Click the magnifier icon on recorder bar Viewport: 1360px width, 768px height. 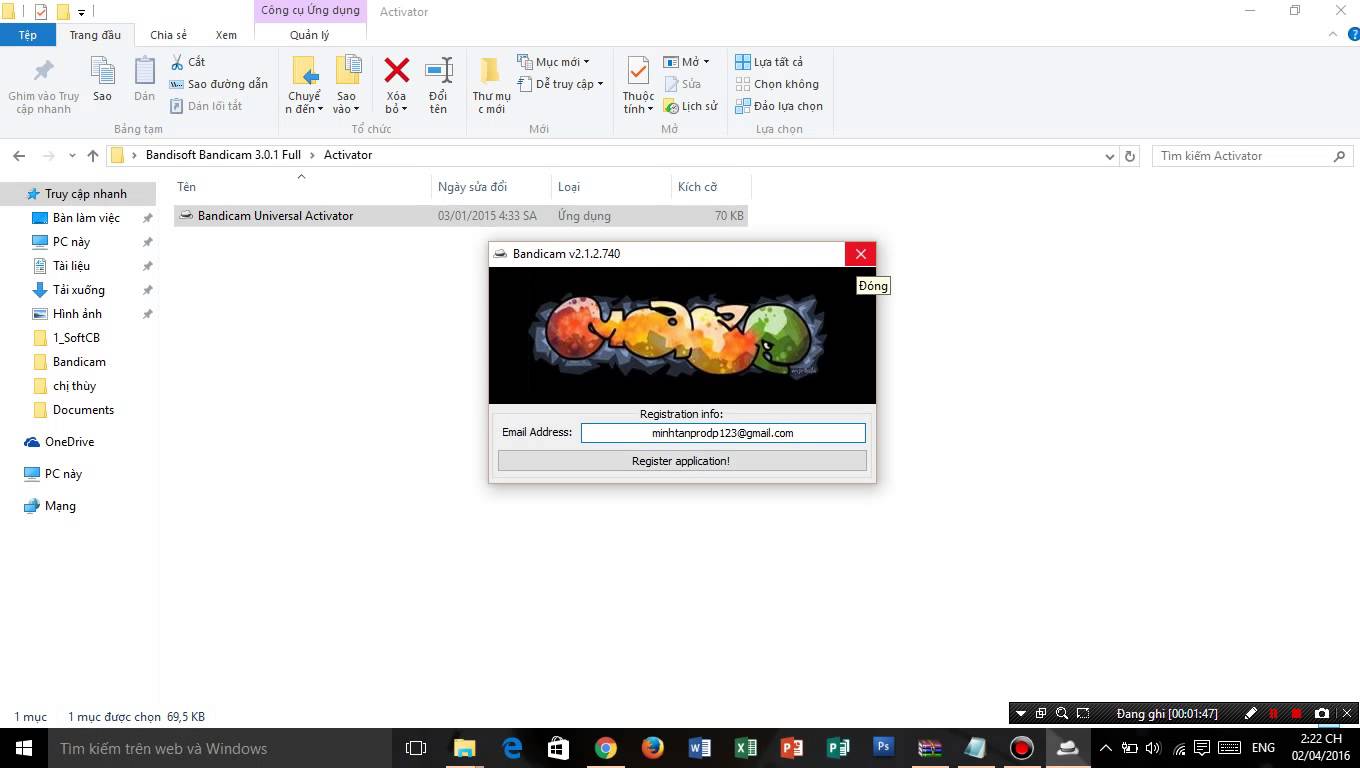tap(1062, 714)
